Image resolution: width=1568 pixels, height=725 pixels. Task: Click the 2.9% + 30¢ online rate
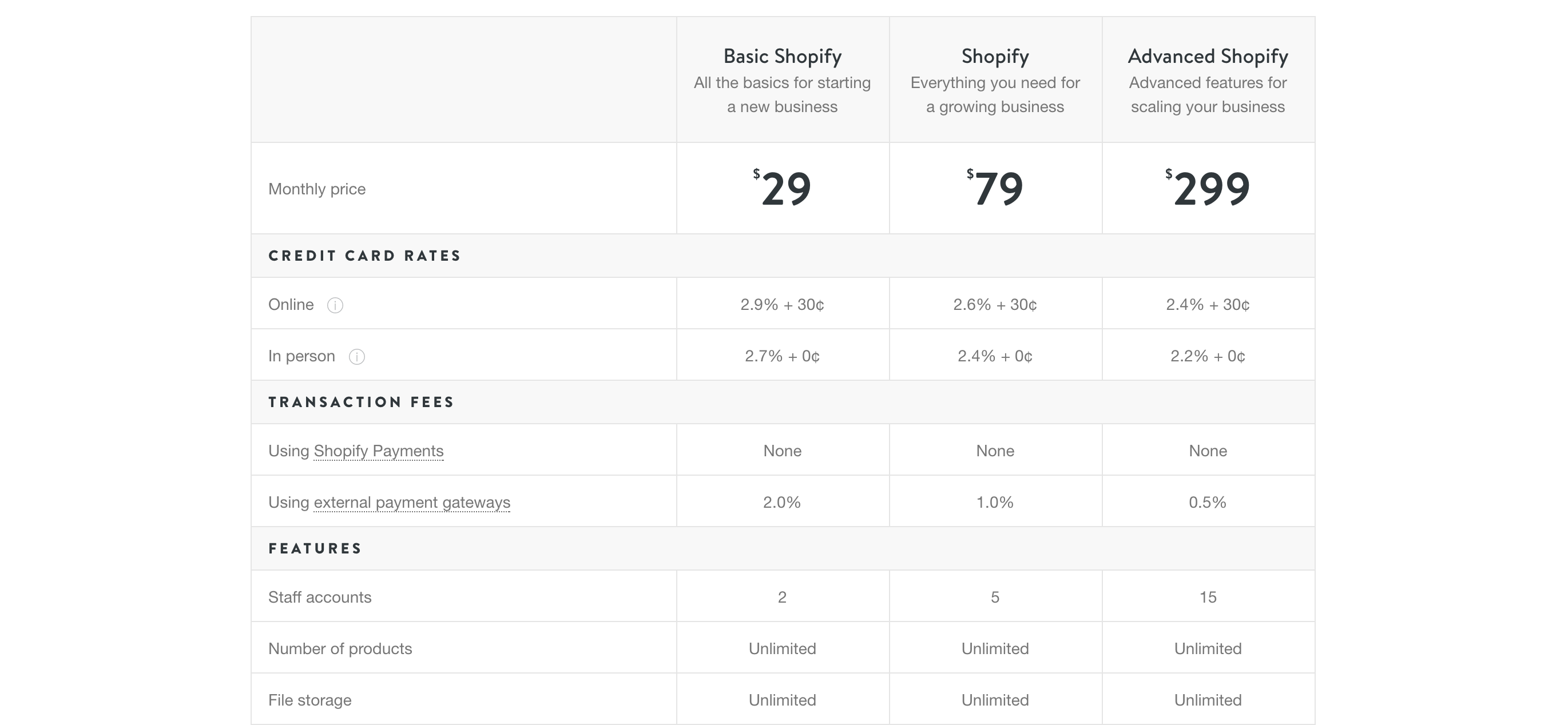pyautogui.click(x=782, y=305)
